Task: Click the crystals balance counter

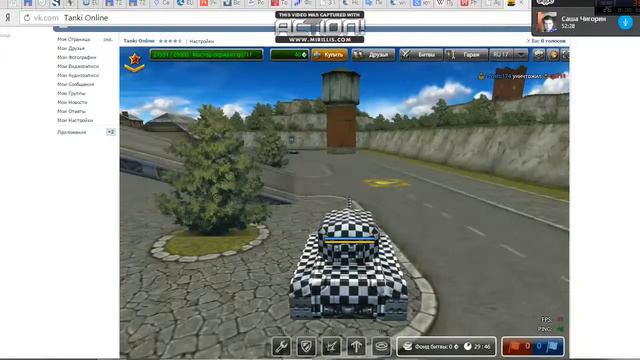Action: coord(289,55)
